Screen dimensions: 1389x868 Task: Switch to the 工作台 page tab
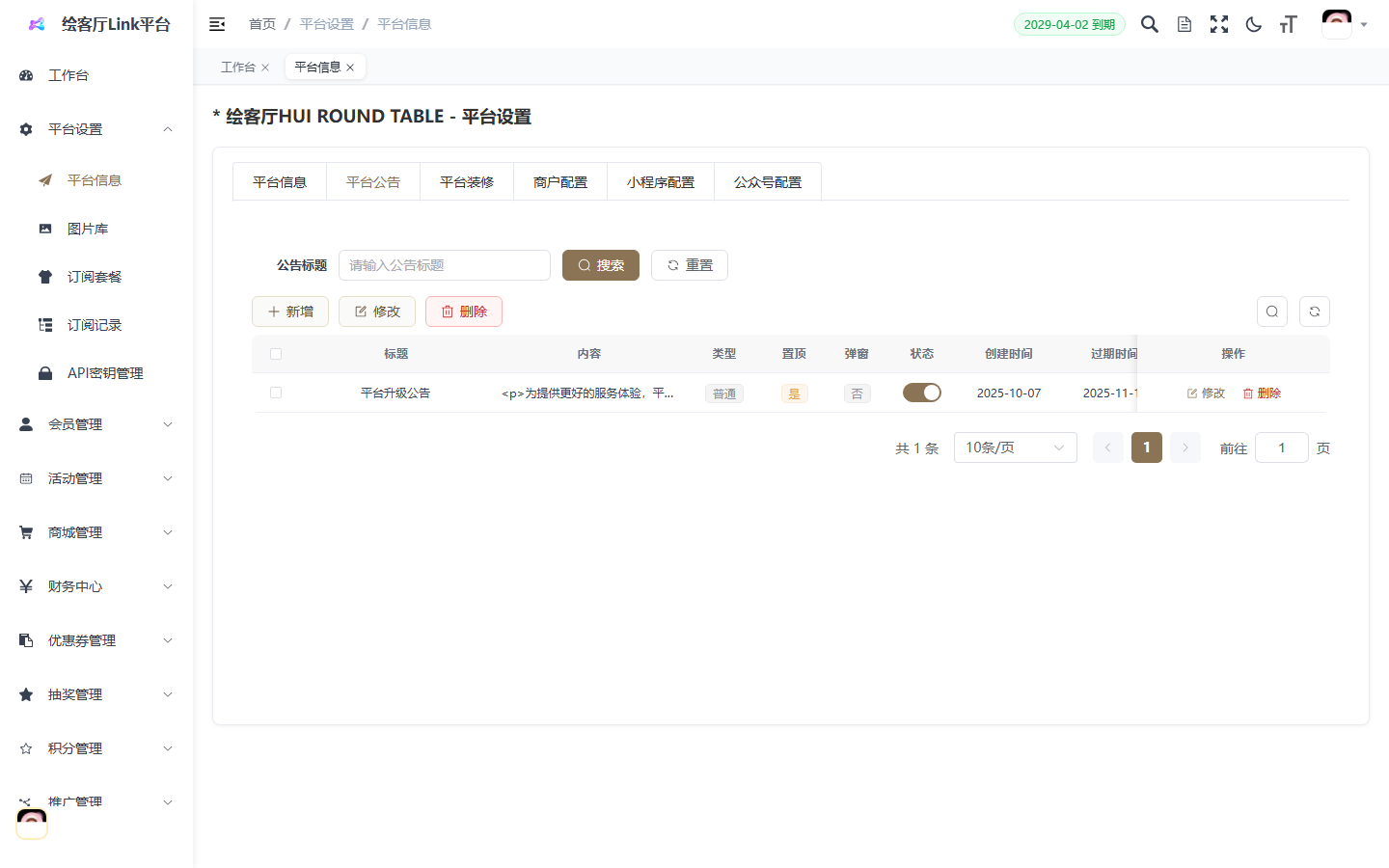pyautogui.click(x=238, y=68)
